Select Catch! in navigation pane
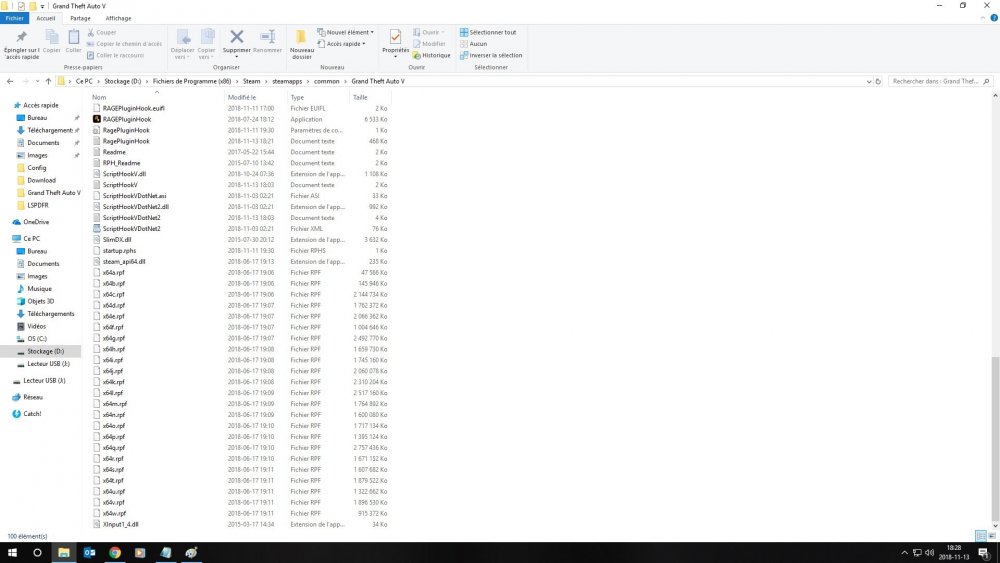Image resolution: width=1000 pixels, height=563 pixels. 32,414
